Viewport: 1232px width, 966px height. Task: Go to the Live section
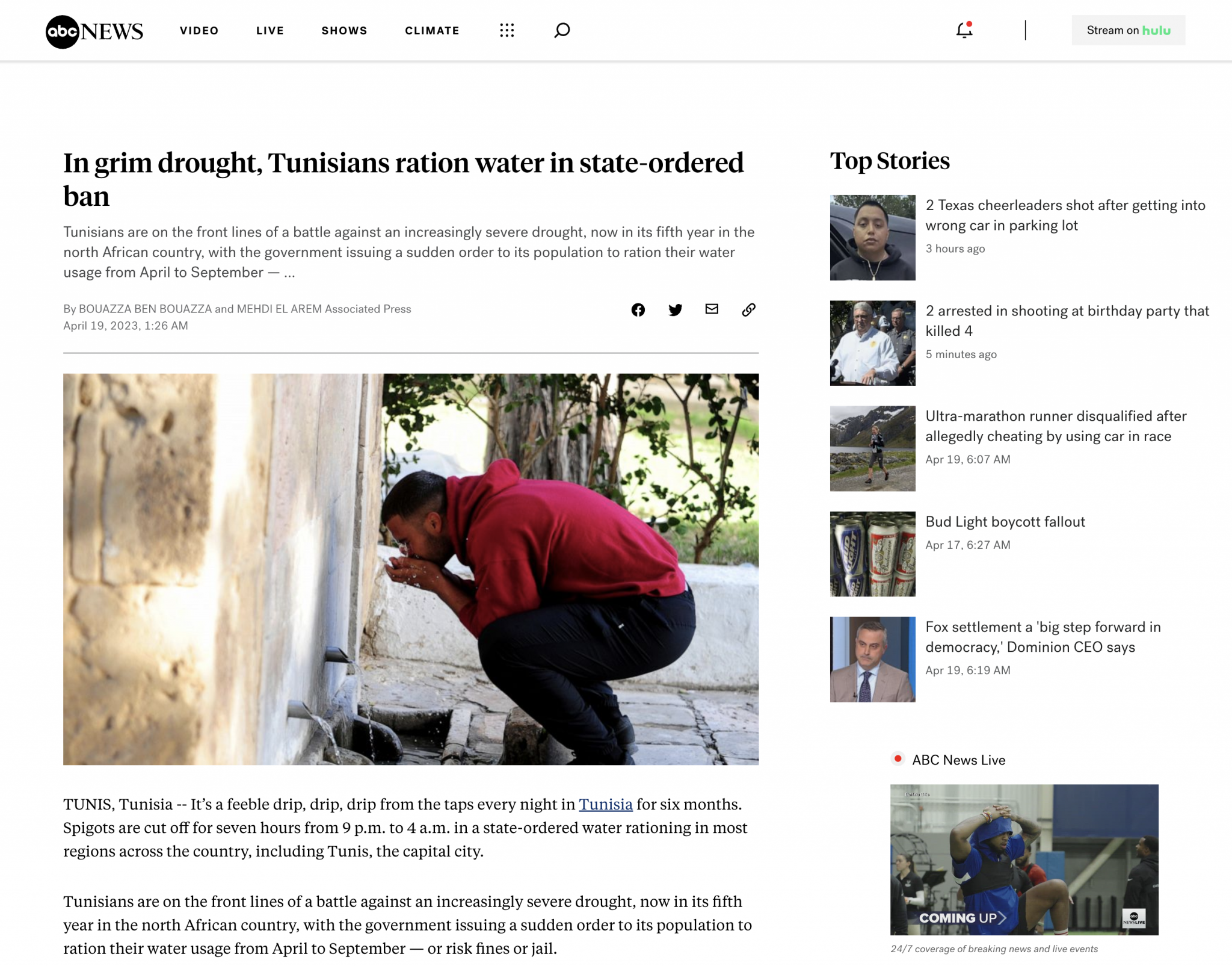(270, 31)
